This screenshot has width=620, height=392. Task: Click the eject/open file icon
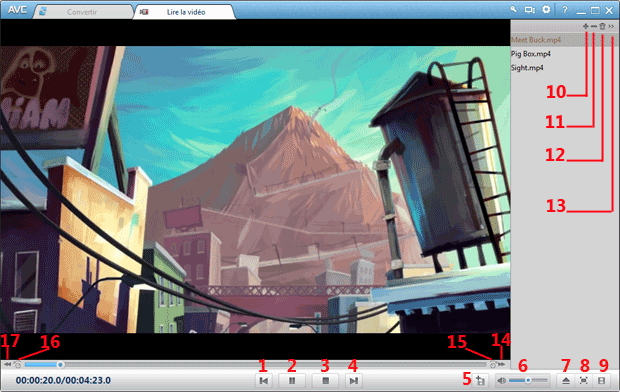[566, 381]
